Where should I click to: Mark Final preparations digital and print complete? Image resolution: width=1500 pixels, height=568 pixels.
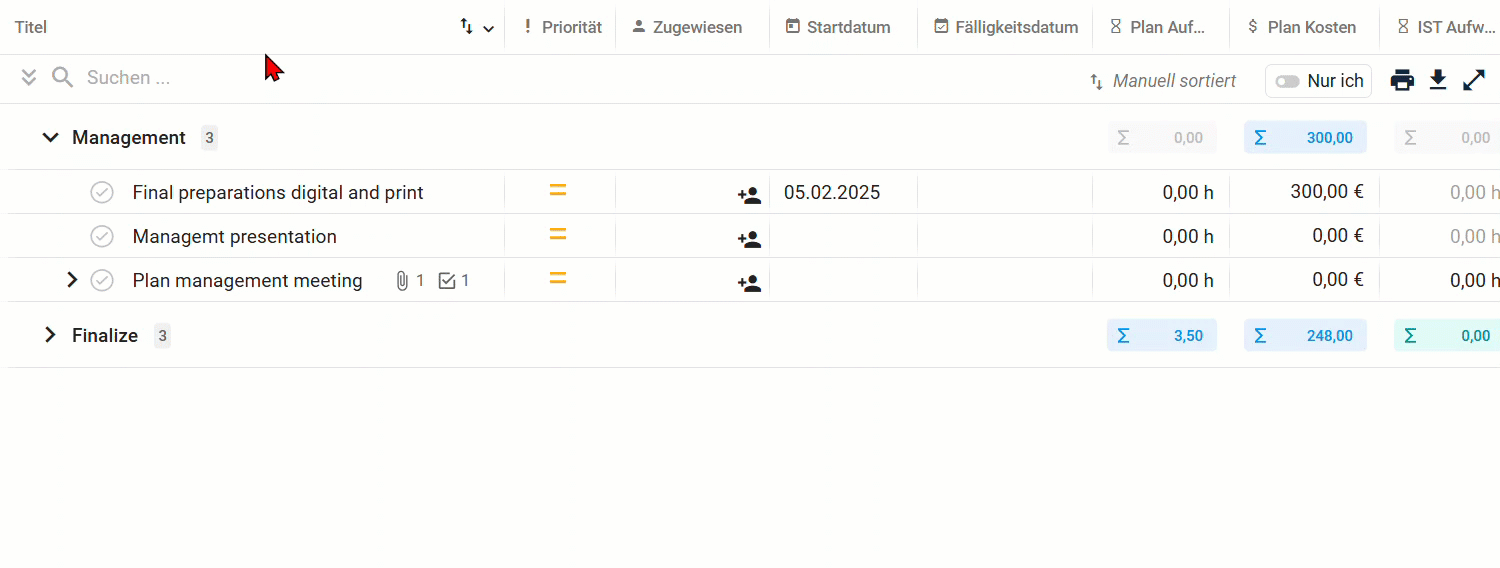(102, 192)
